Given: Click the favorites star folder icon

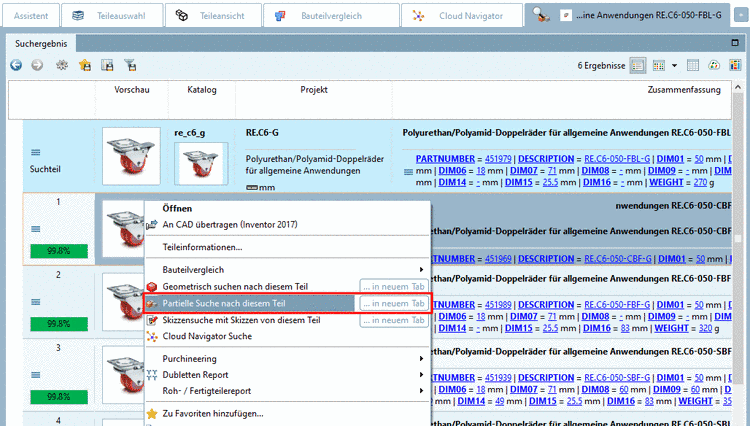Looking at the screenshot, I should coord(85,65).
